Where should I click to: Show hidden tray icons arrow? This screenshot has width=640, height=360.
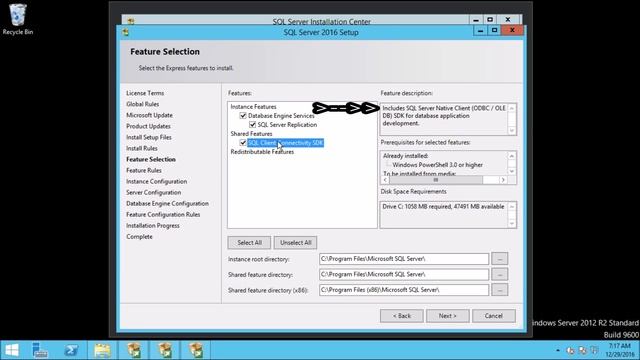click(558, 351)
